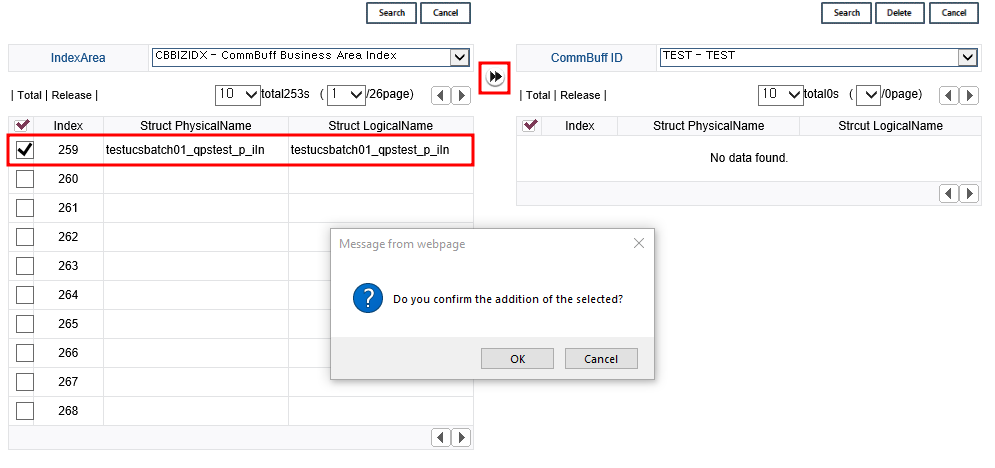Click previous page arrow below left table
The width and height of the screenshot is (995, 468).
pos(441,437)
